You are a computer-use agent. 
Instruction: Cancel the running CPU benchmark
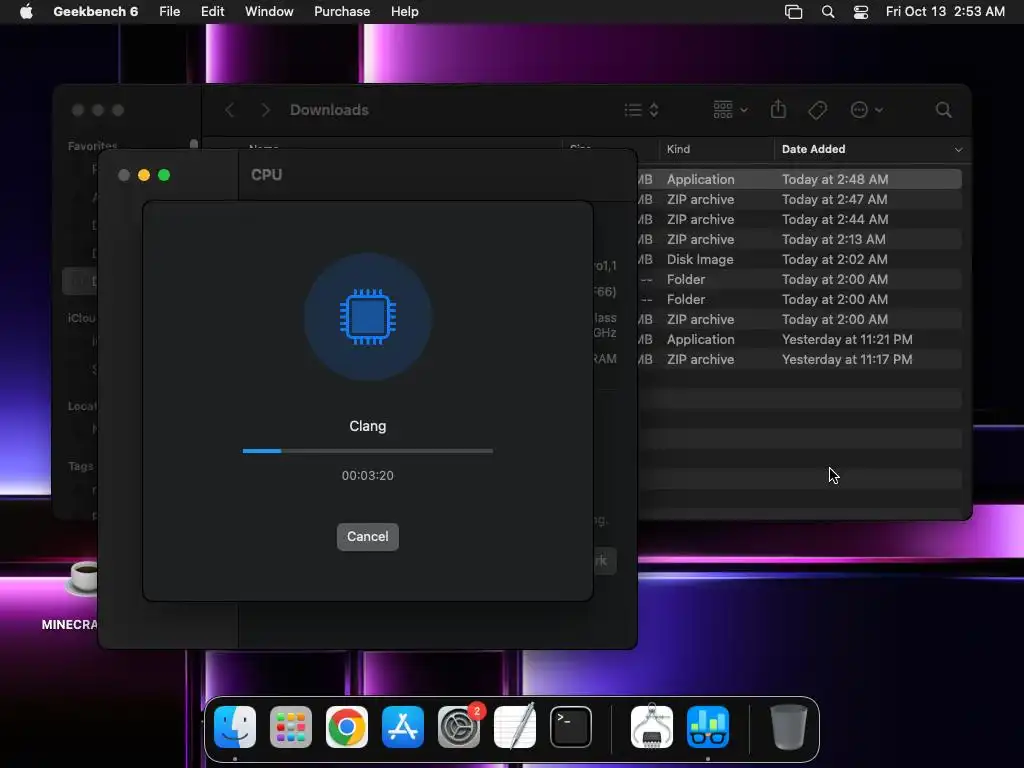[368, 537]
